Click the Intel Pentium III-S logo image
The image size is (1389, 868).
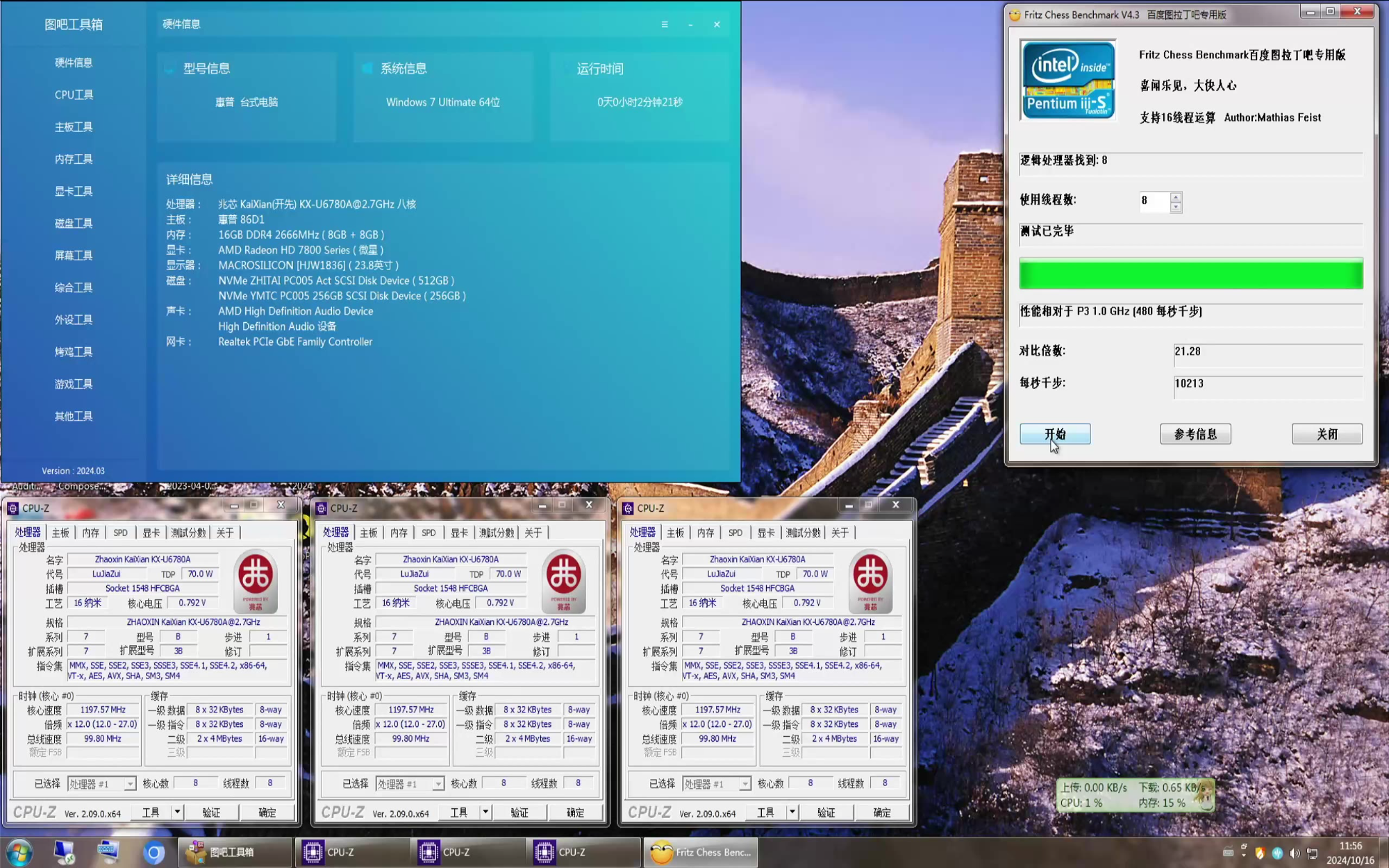(1068, 80)
